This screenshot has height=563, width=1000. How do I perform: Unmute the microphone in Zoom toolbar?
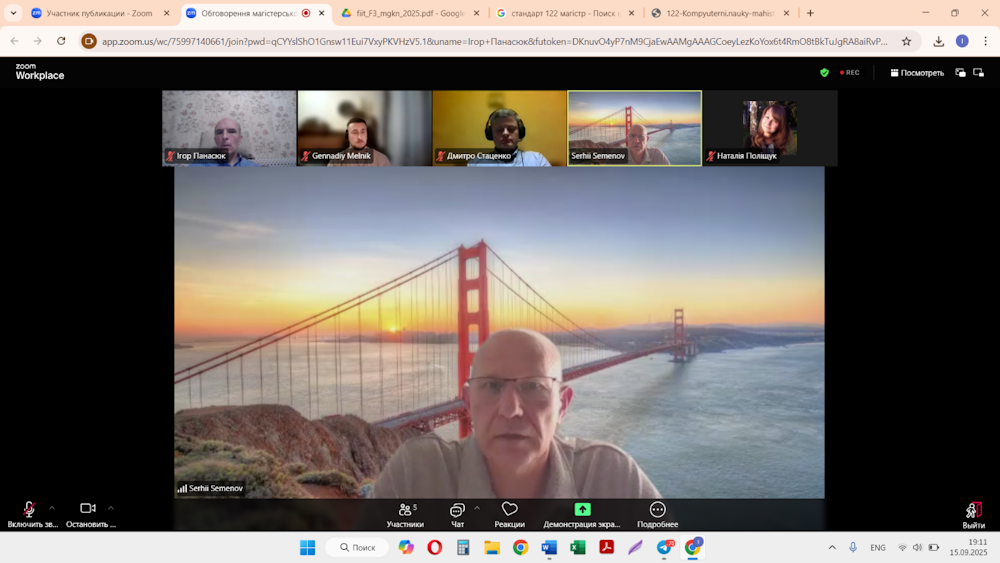(x=29, y=510)
